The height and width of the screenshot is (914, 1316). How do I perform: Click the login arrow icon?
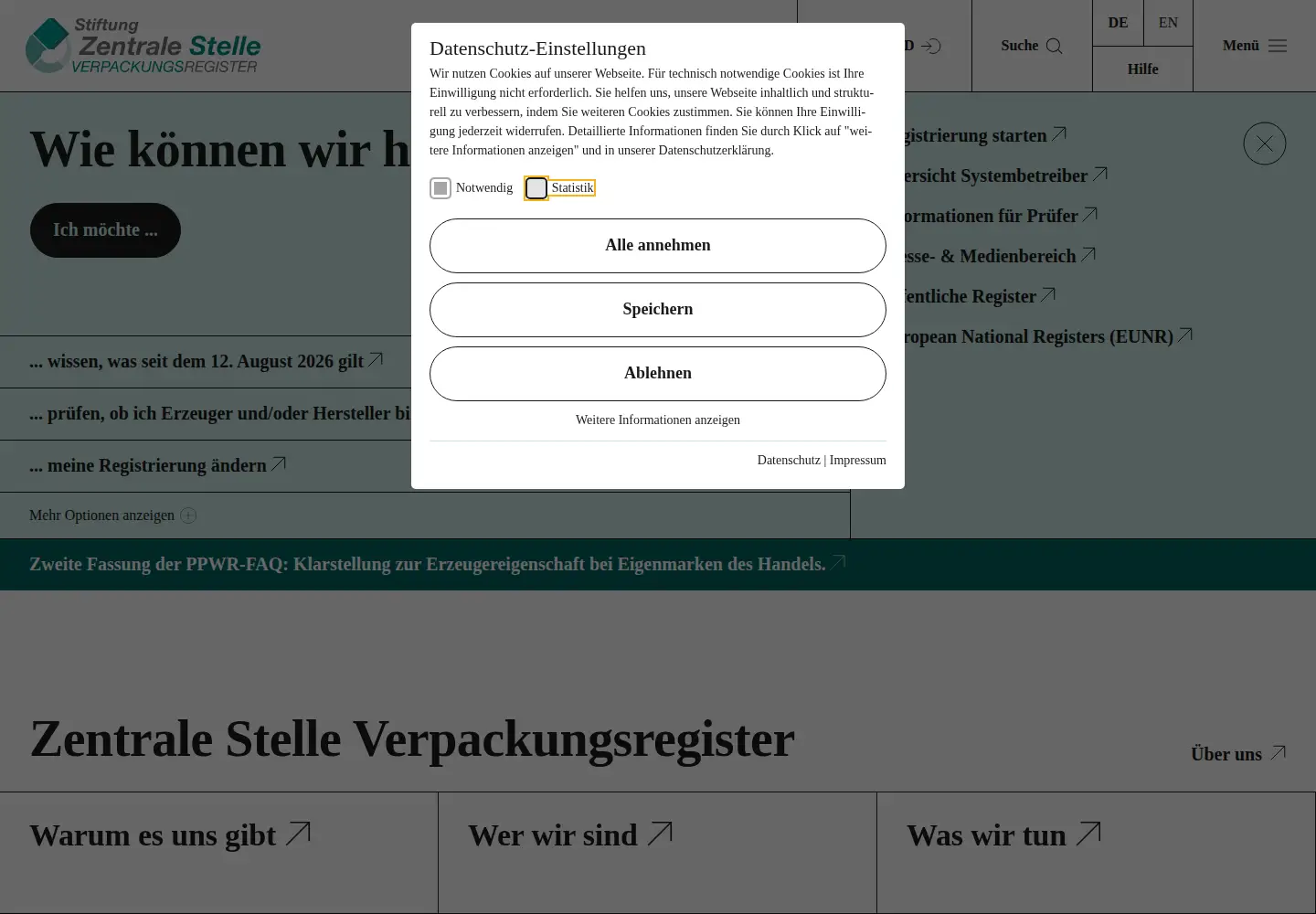[x=931, y=46]
